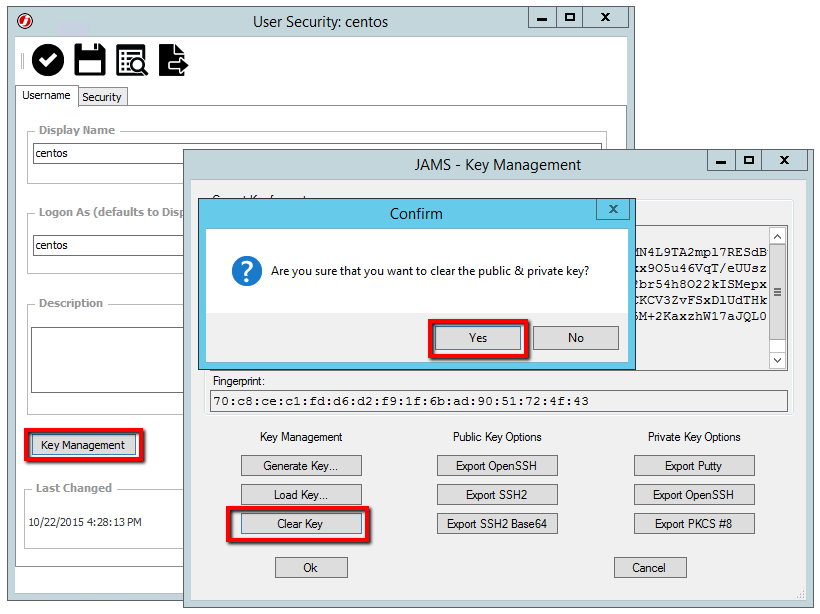Click the Logon As field
This screenshot has width=820, height=614.
(x=109, y=245)
